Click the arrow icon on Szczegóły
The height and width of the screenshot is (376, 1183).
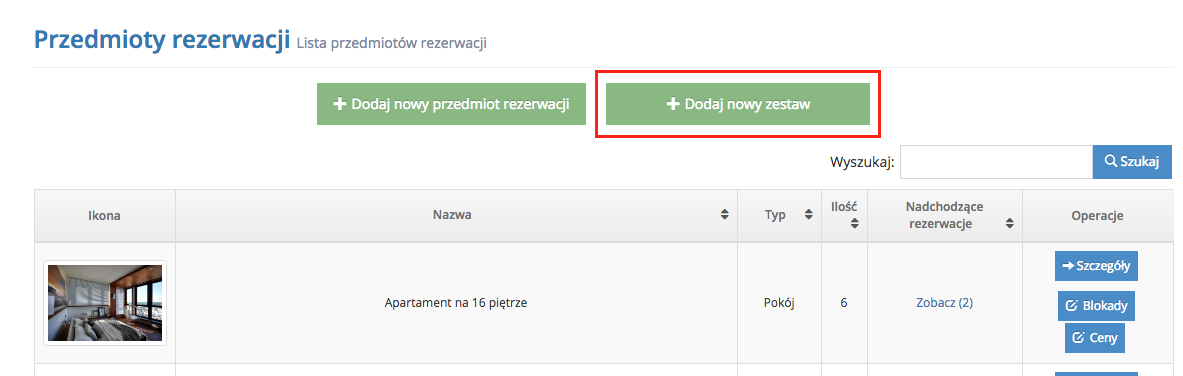coord(1068,265)
